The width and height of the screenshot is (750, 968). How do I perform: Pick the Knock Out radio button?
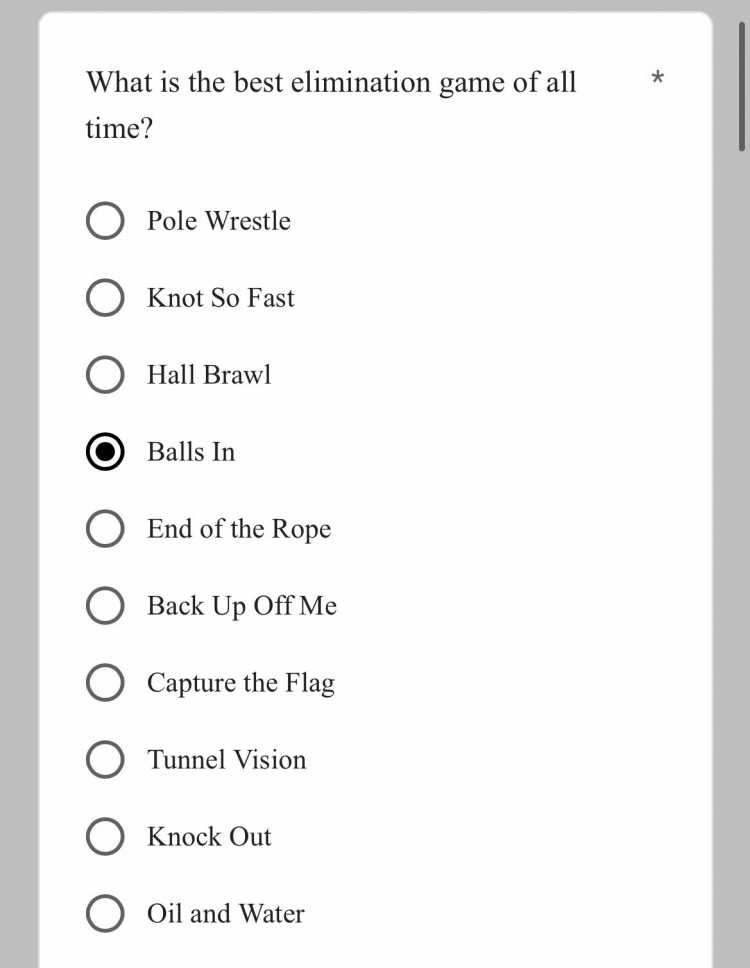(105, 837)
